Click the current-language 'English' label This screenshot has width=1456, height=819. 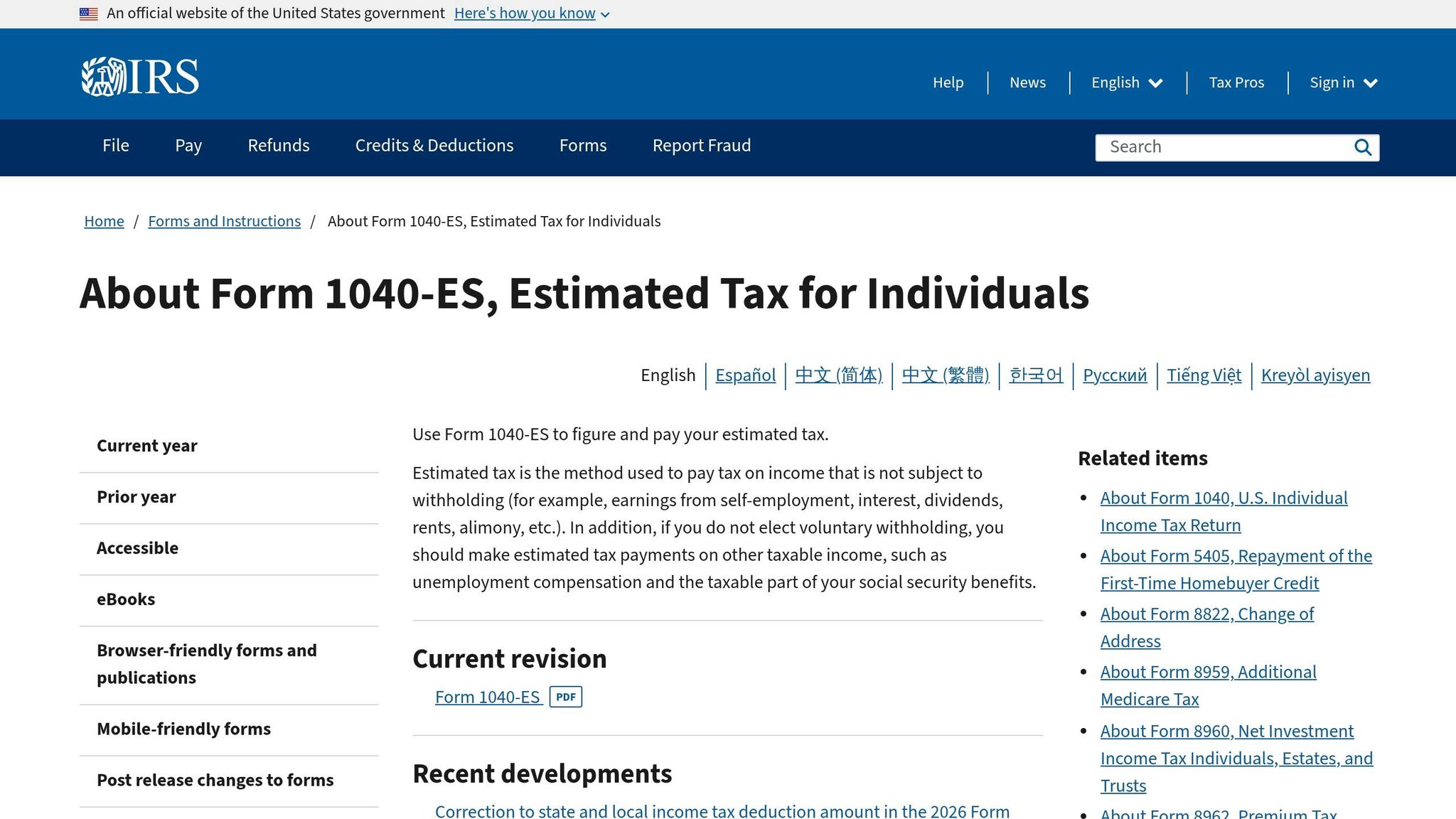tap(668, 375)
